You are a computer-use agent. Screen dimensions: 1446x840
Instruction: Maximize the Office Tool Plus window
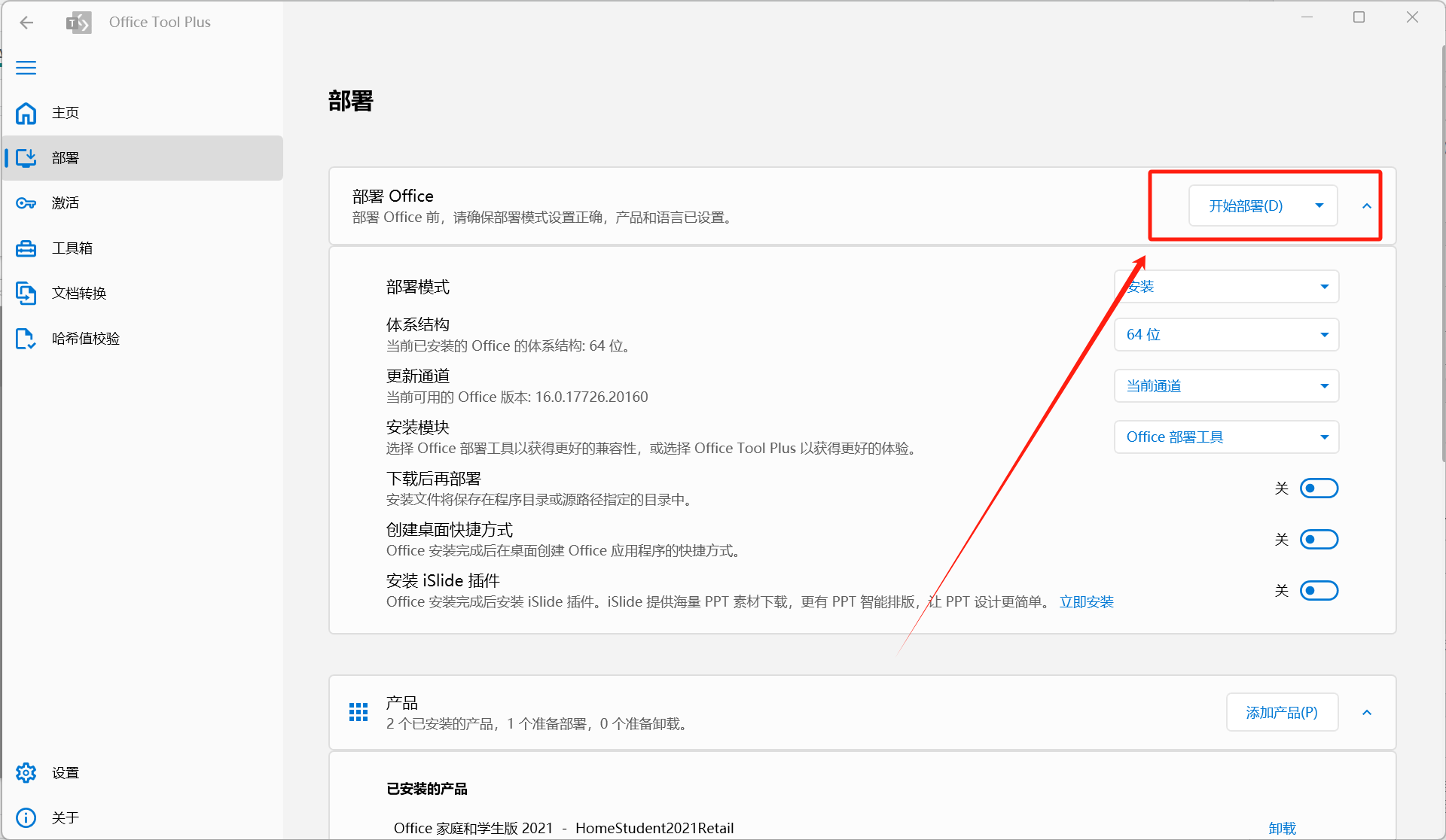coord(1359,17)
